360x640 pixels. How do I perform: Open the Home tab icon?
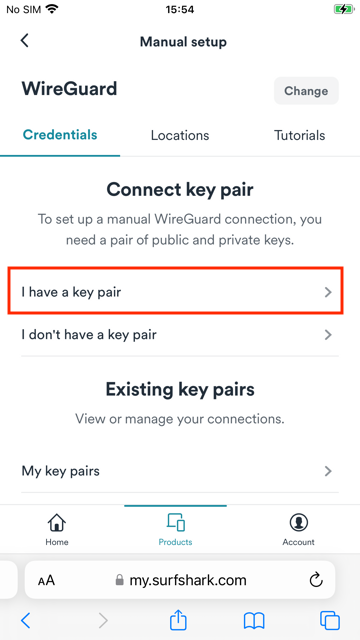[57, 522]
